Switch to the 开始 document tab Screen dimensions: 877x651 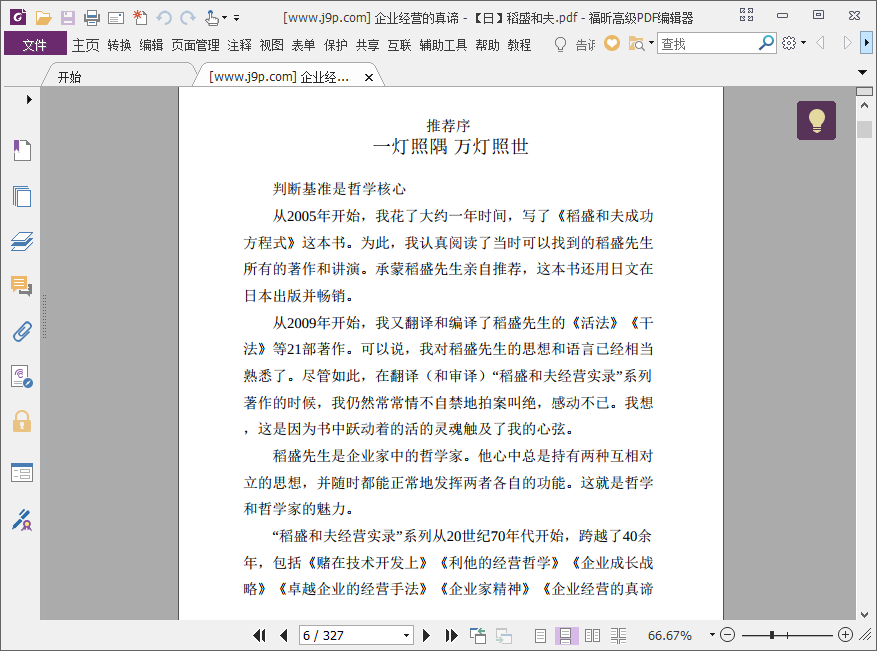70,77
